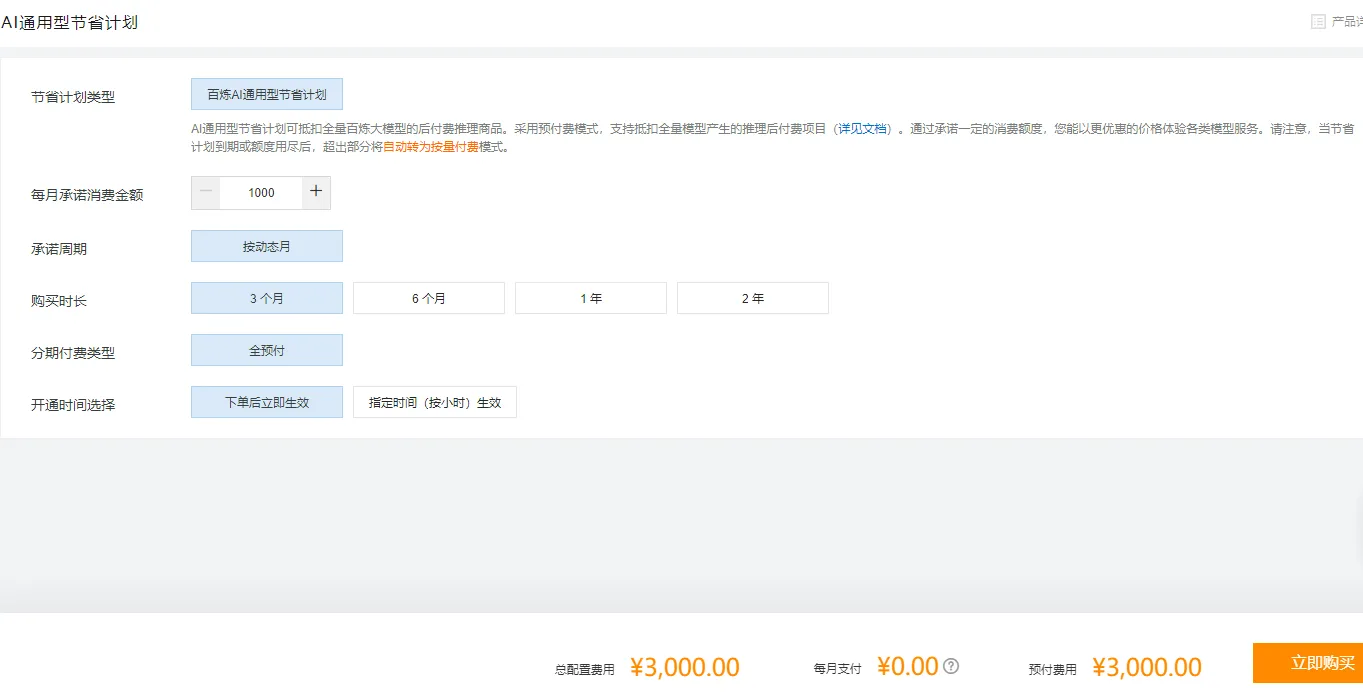Click the minus icon to decrease amount

205,192
